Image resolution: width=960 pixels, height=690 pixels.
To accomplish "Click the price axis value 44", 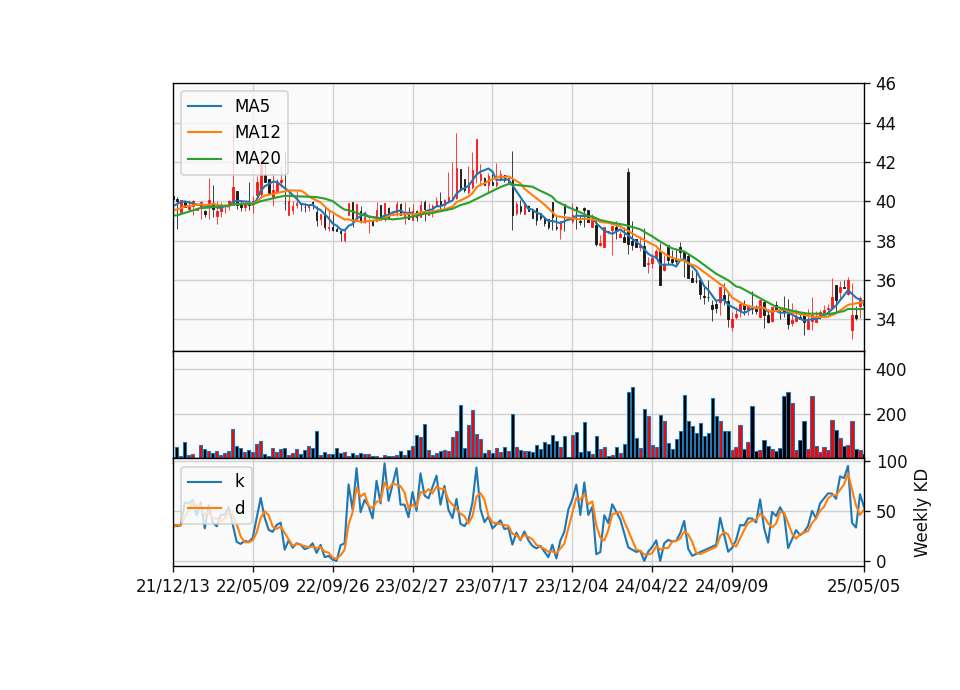I will [885, 124].
